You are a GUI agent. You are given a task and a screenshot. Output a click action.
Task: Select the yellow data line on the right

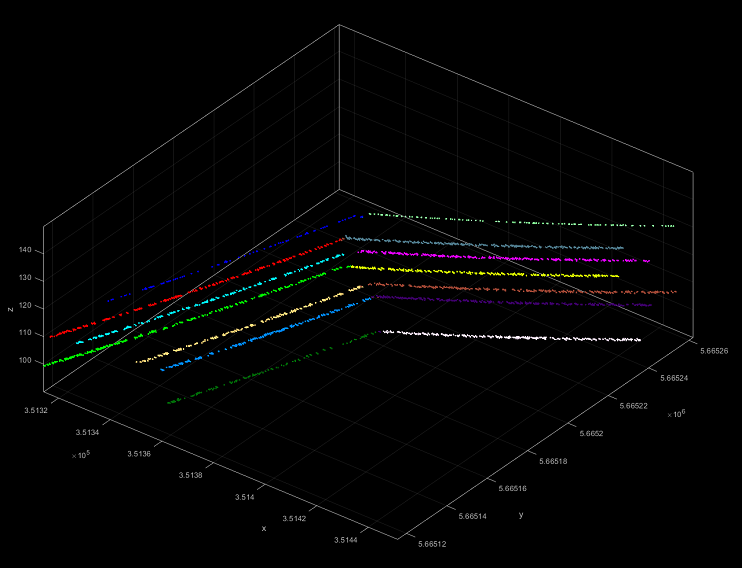click(x=500, y=272)
